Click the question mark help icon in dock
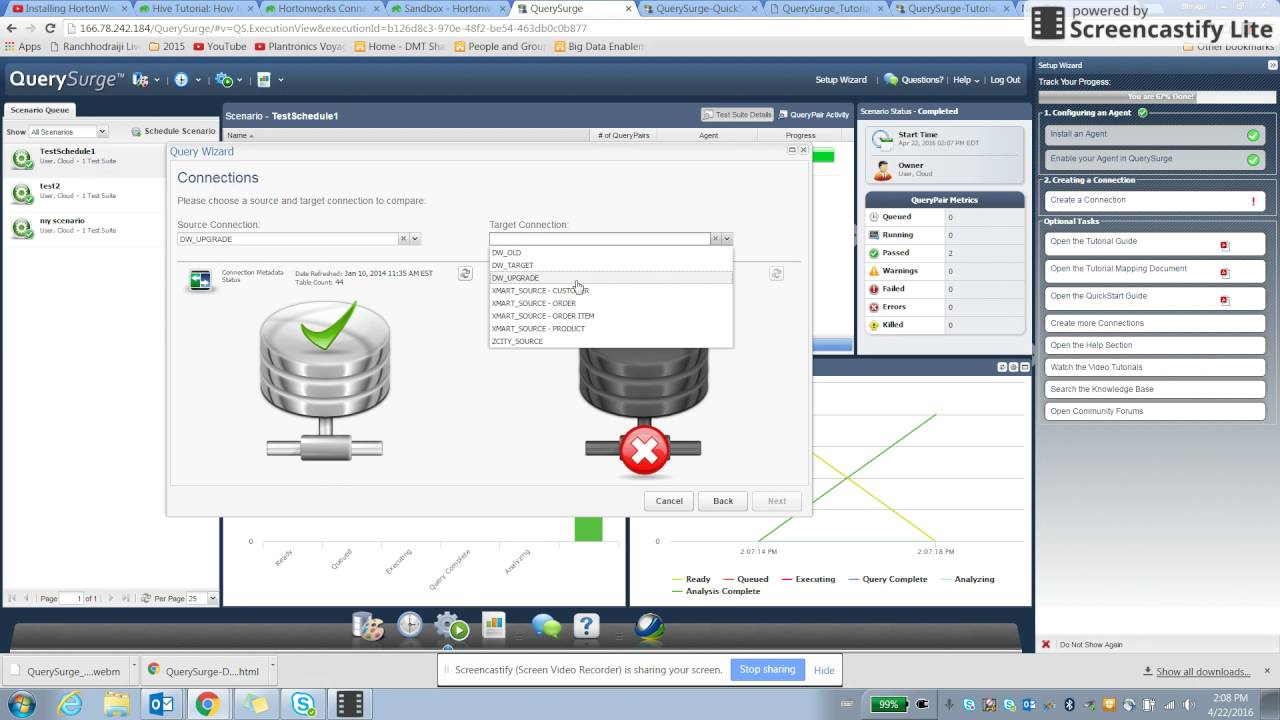This screenshot has width=1280, height=720. 586,627
